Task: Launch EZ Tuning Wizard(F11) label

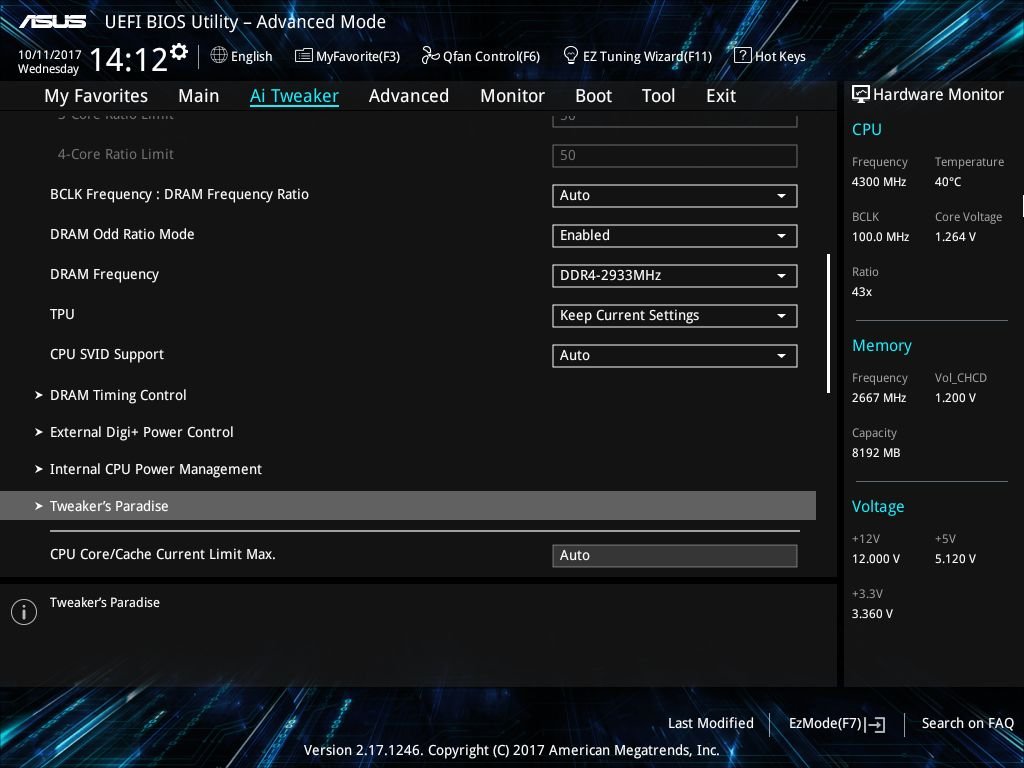Action: (647, 56)
